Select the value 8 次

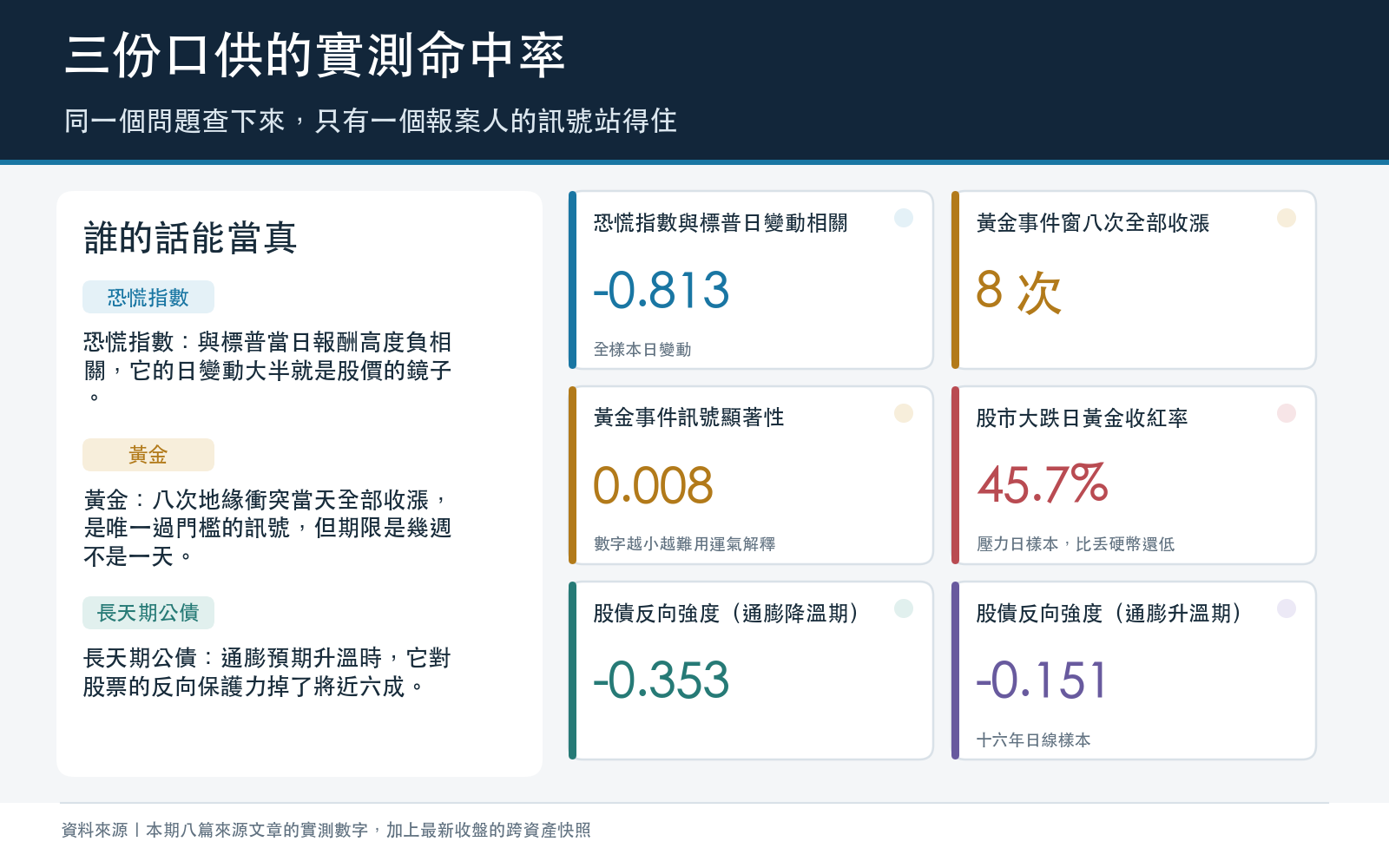pos(1018,291)
